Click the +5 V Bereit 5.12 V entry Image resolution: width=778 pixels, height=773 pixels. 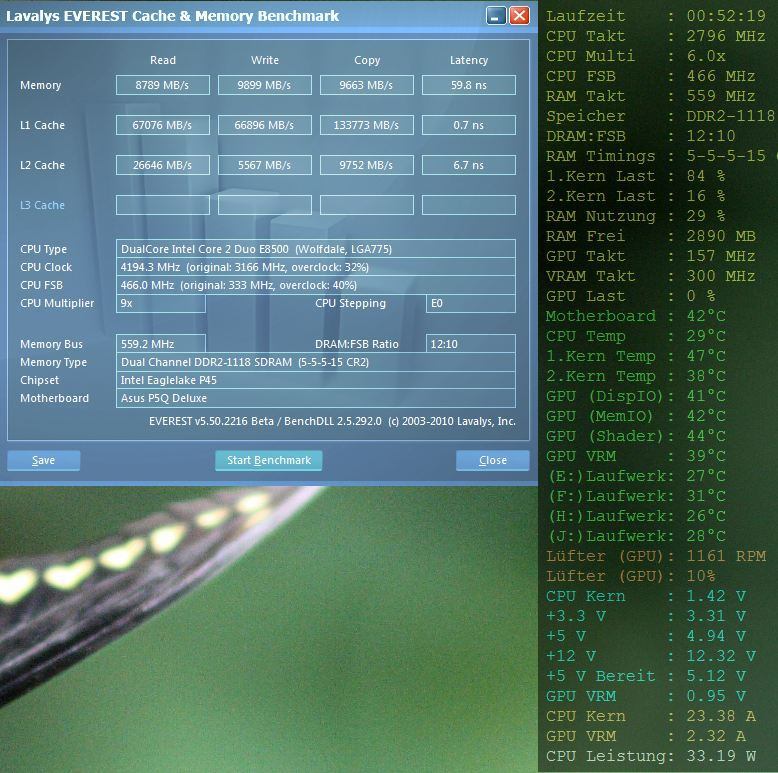coord(646,676)
